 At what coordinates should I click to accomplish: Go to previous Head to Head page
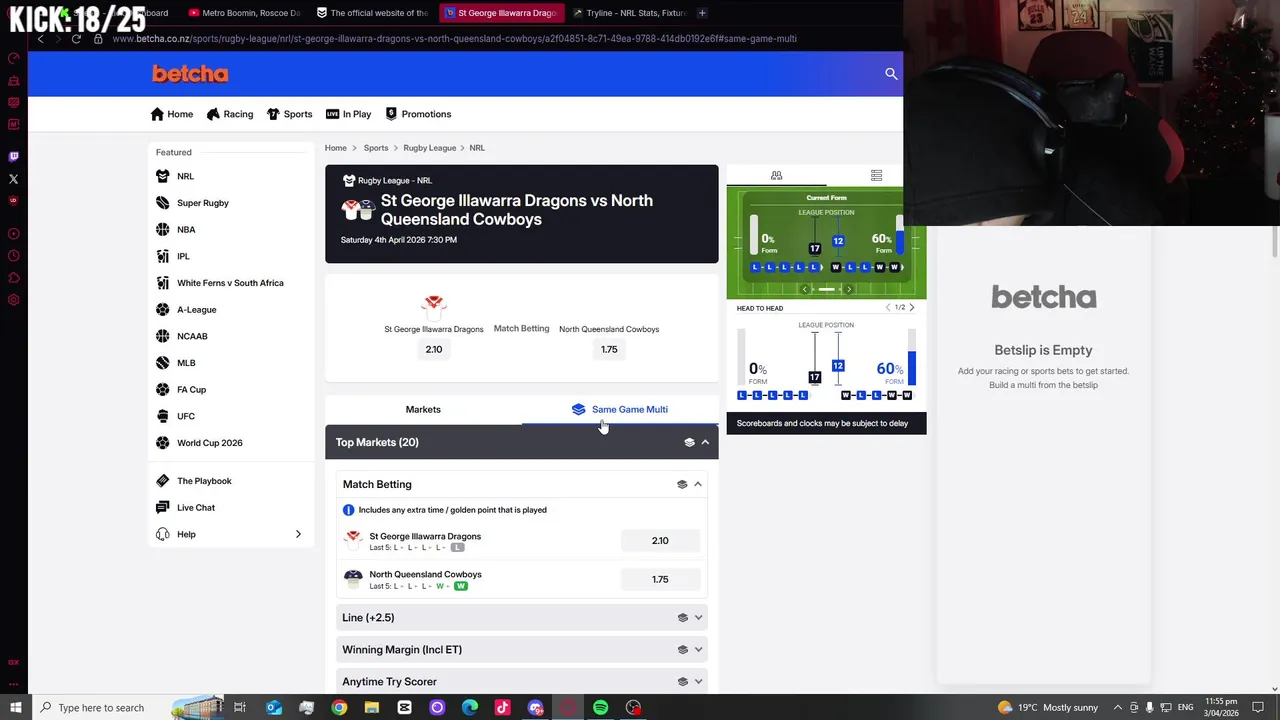click(x=888, y=308)
